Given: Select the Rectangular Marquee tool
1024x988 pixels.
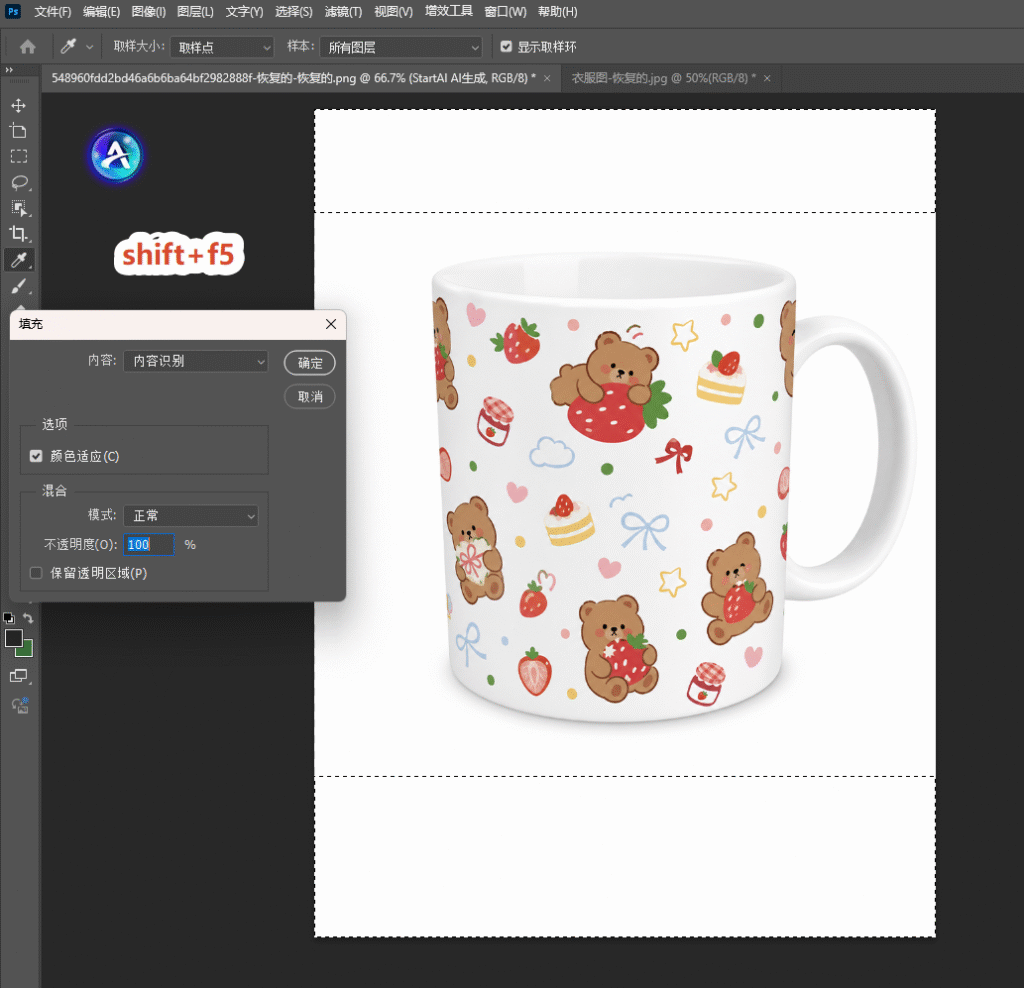Looking at the screenshot, I should point(18,157).
